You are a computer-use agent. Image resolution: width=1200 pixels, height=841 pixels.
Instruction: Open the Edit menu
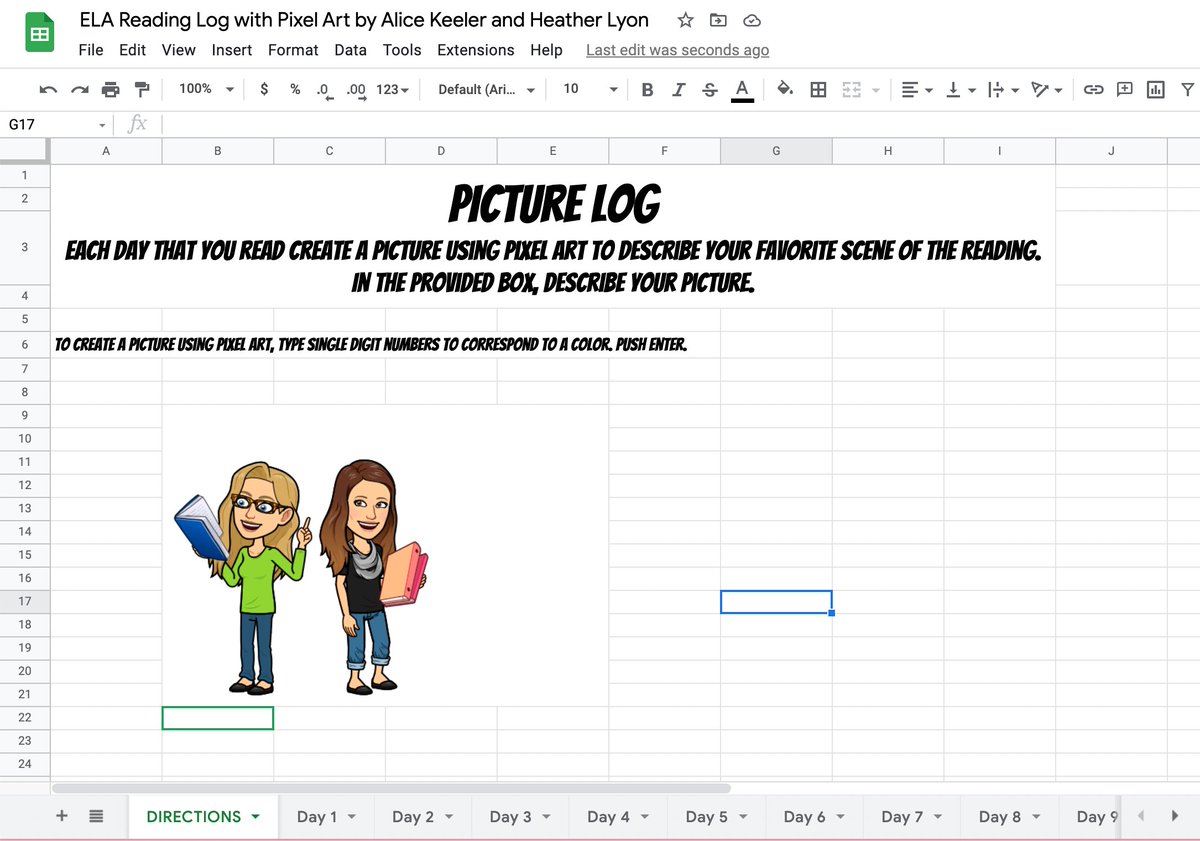[132, 50]
